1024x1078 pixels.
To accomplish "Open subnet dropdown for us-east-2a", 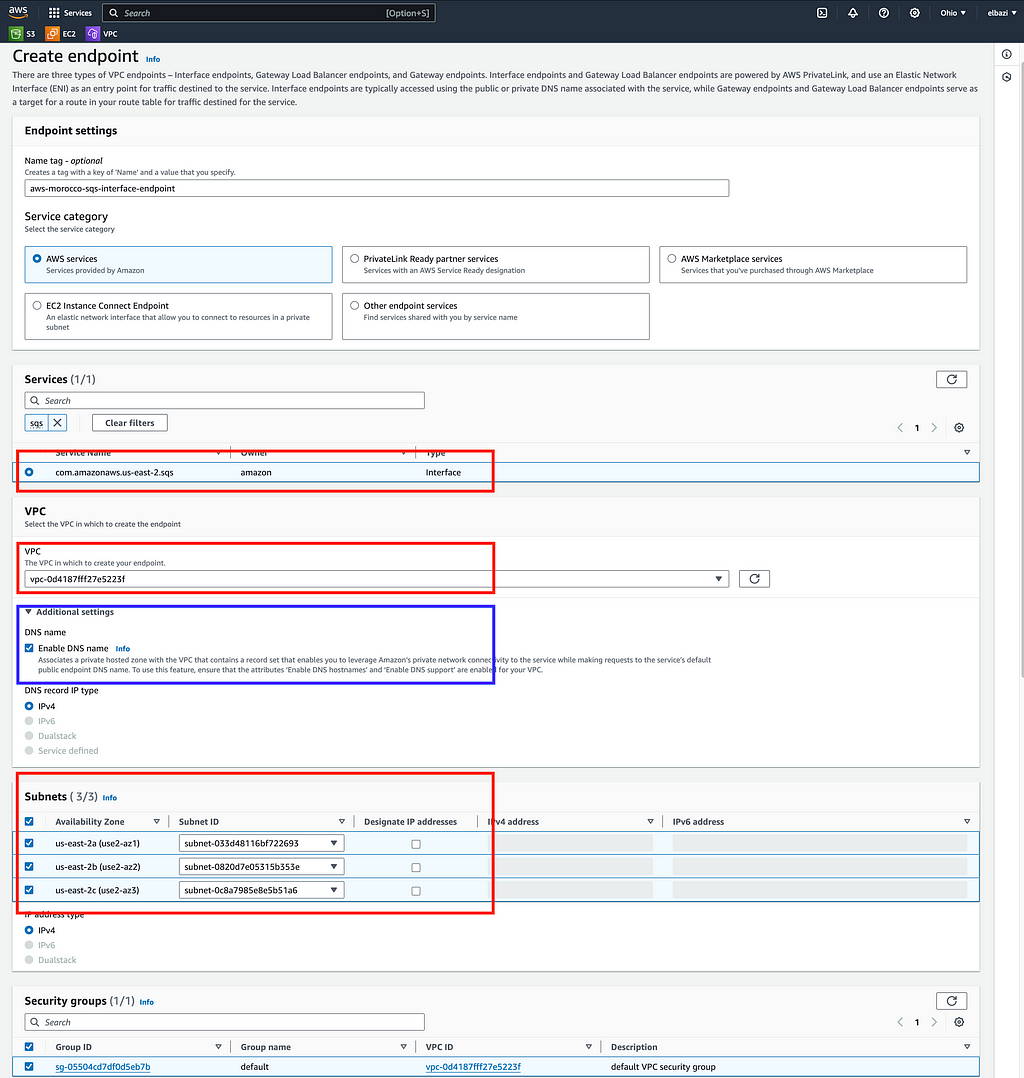I will (261, 843).
